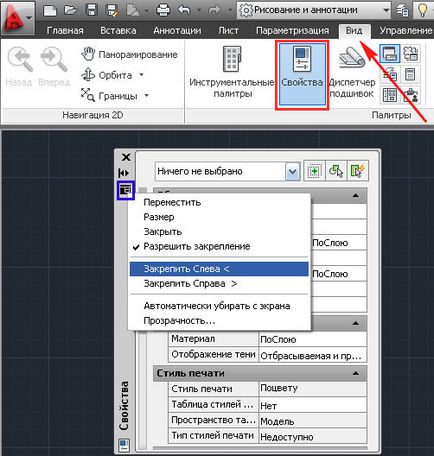This screenshot has height=456, width=434.
Task: Toggle auto-hide arrow on Свойства palette
Action: click(124, 173)
